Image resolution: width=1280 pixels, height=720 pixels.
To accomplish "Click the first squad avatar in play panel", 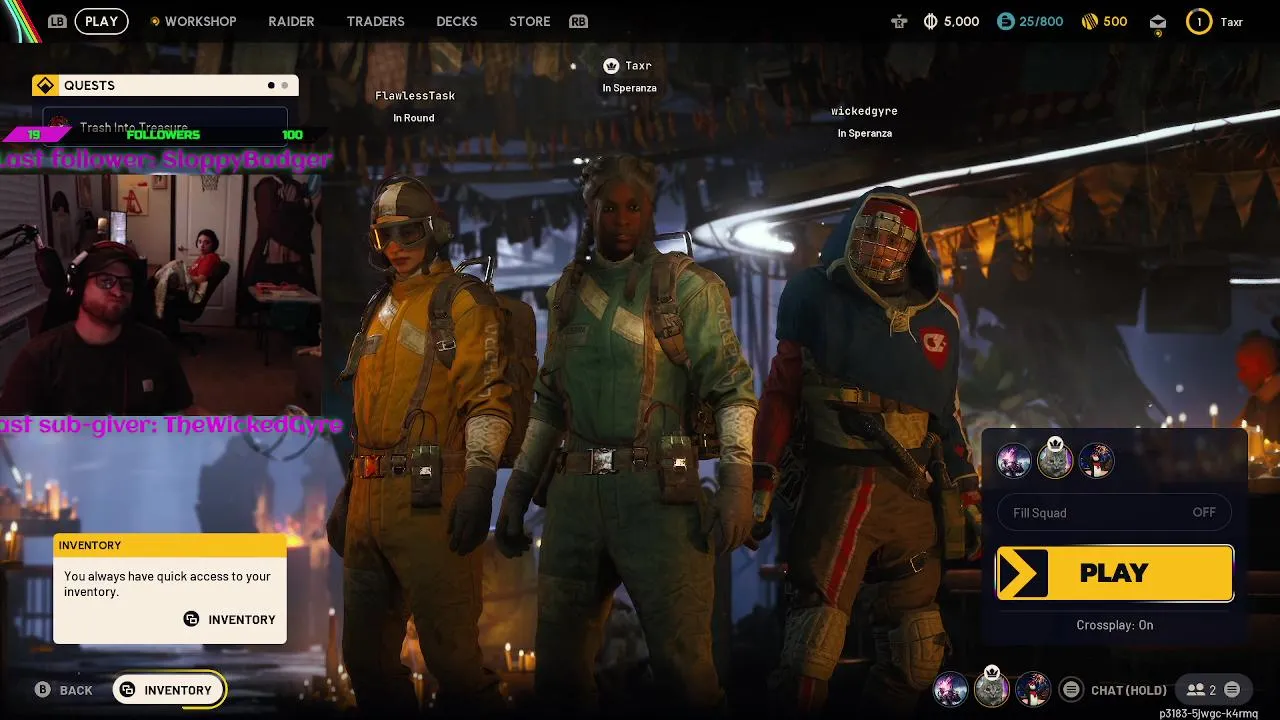I will point(1013,462).
